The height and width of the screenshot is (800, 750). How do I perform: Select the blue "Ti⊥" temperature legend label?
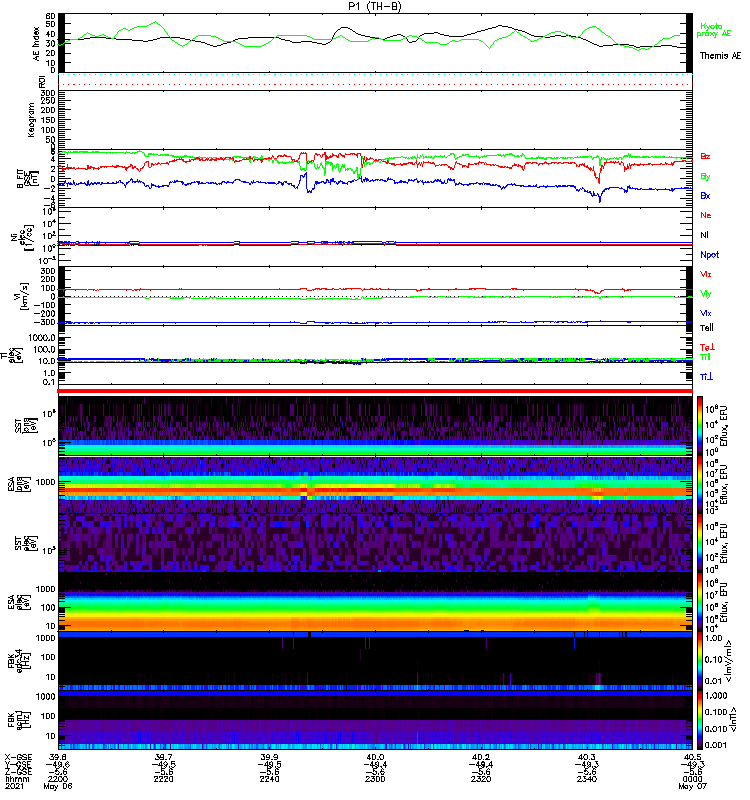pyautogui.click(x=706, y=377)
